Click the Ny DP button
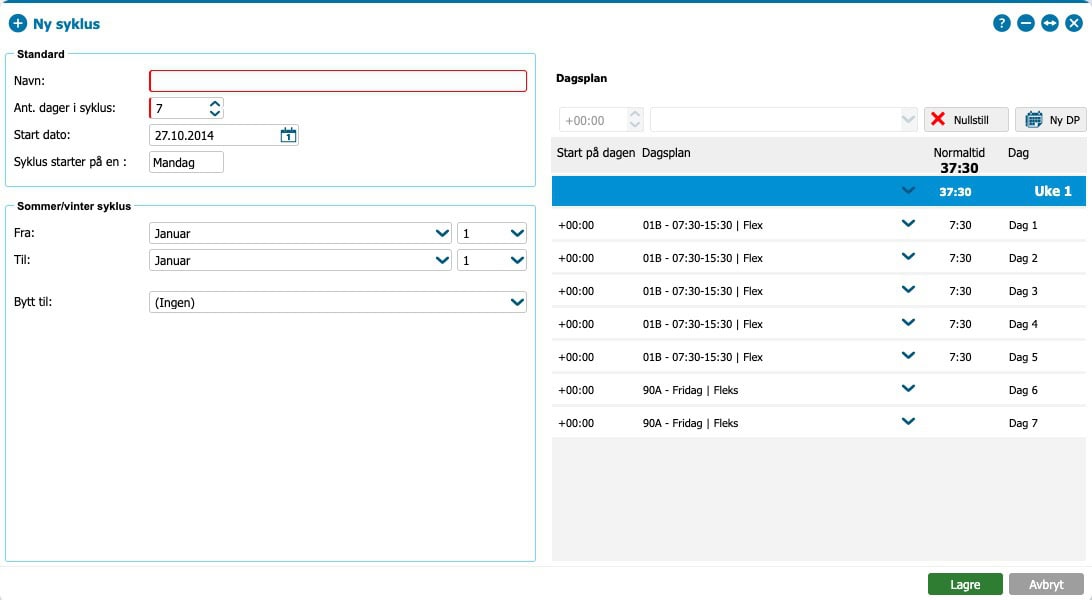The width and height of the screenshot is (1092, 600). tap(1051, 120)
